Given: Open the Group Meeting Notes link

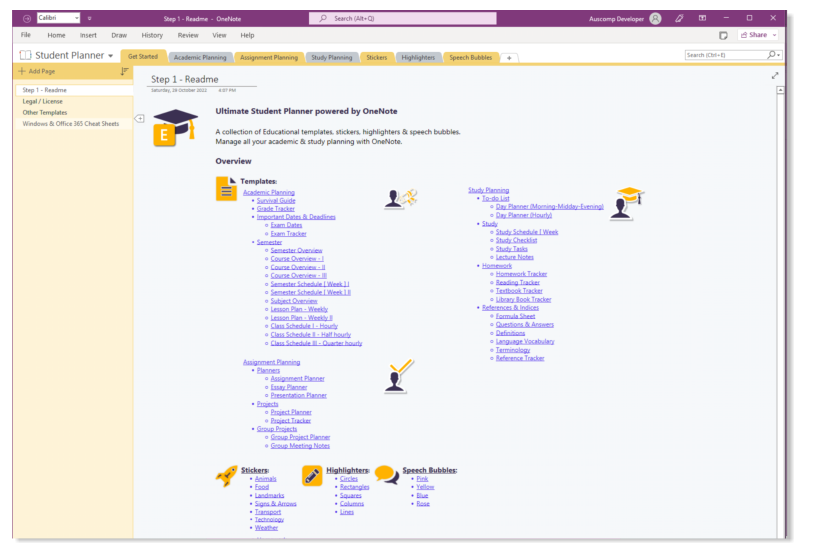Looking at the screenshot, I should pos(300,446).
